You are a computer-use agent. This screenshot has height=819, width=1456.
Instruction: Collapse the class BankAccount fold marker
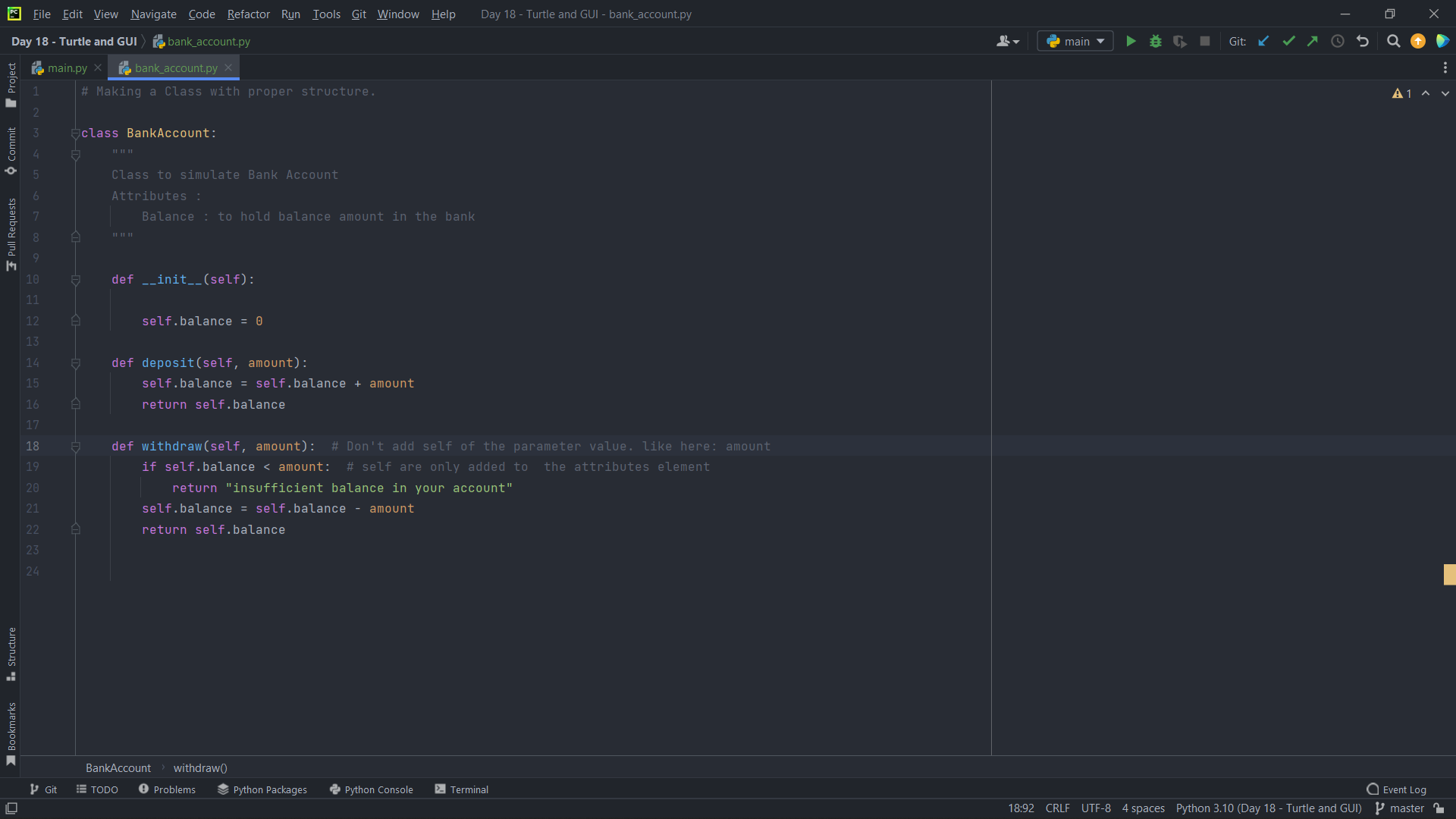[76, 133]
